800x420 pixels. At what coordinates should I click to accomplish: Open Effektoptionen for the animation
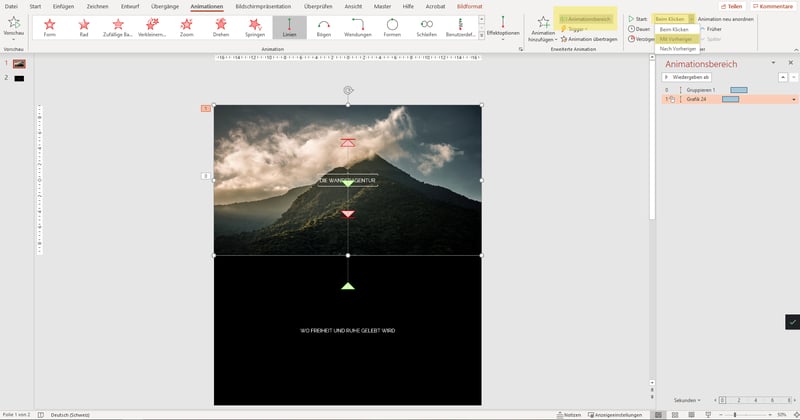pos(503,28)
